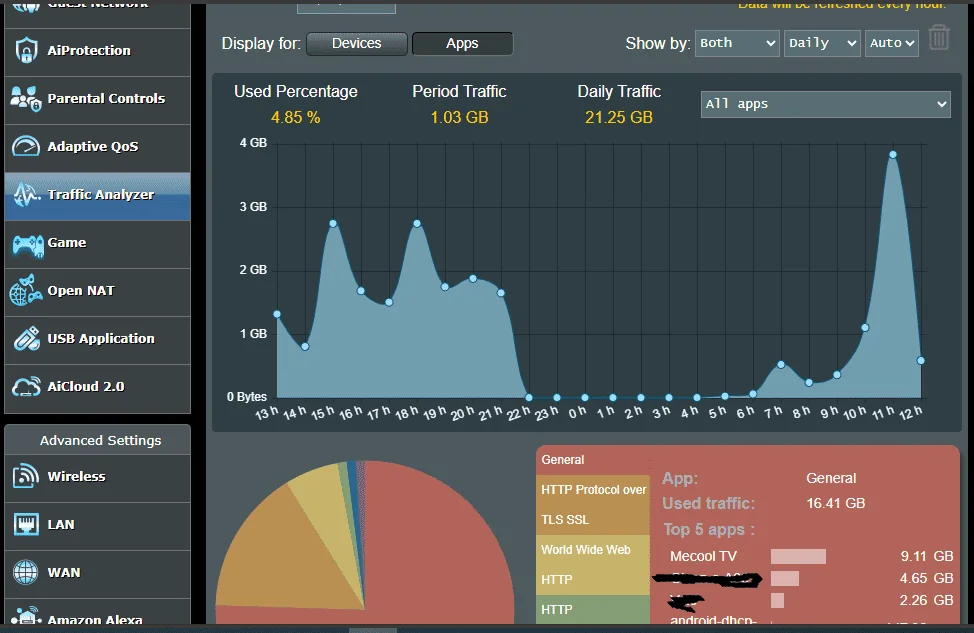Click the 18h data point on graph
The height and width of the screenshot is (633, 974).
tap(417, 223)
